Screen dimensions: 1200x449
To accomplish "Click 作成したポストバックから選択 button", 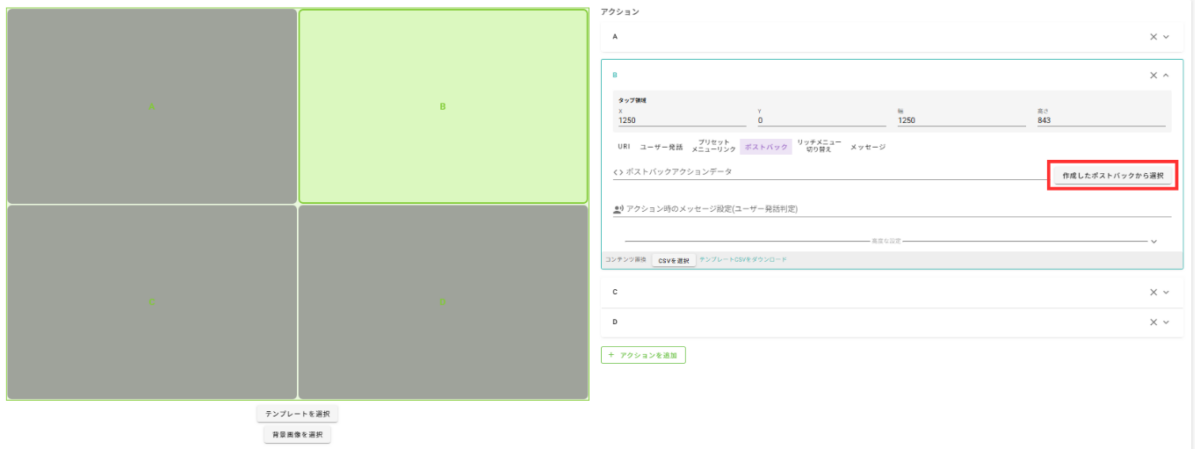I will click(1113, 175).
